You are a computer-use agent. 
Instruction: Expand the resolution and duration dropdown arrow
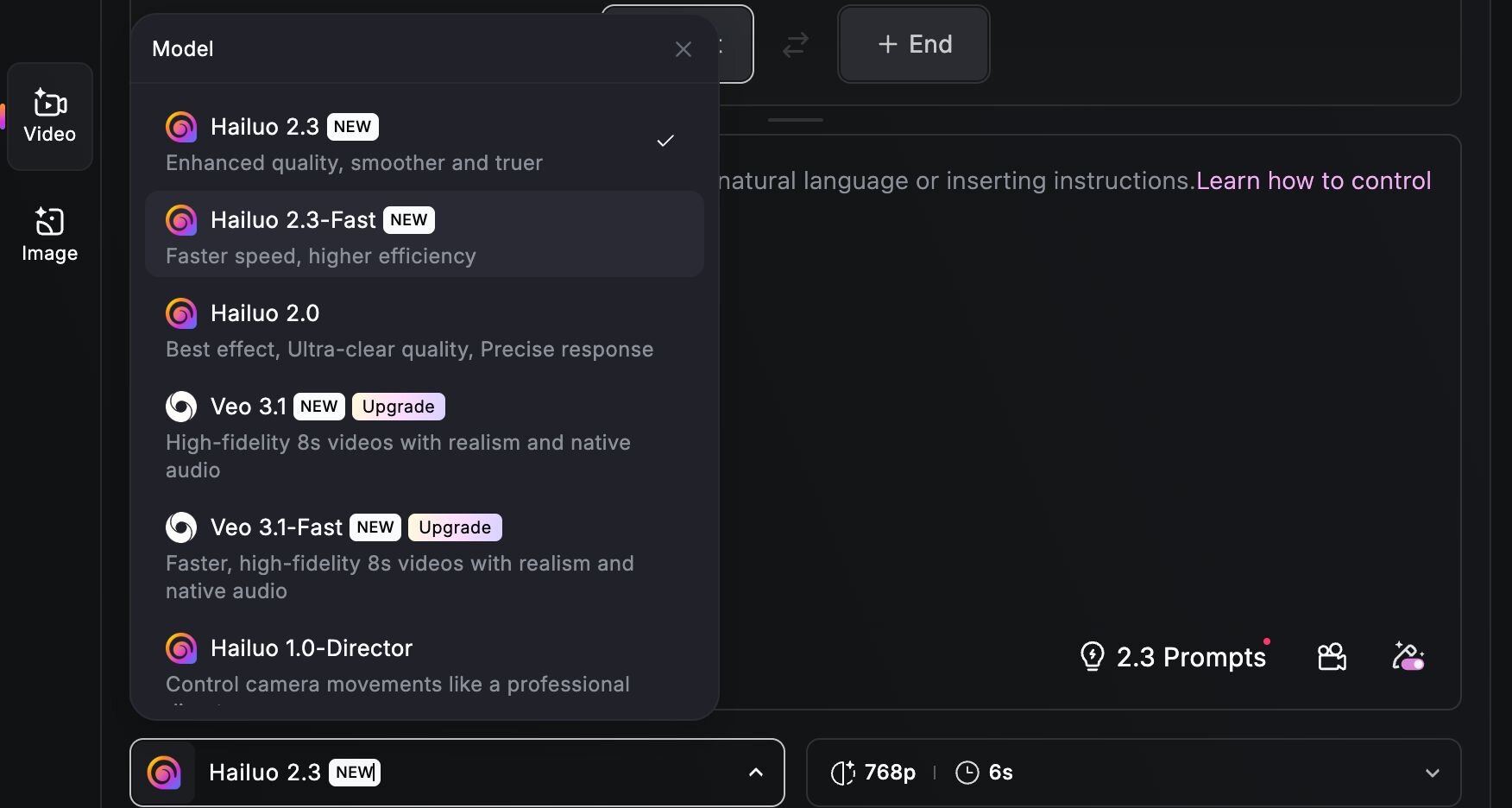point(1432,773)
